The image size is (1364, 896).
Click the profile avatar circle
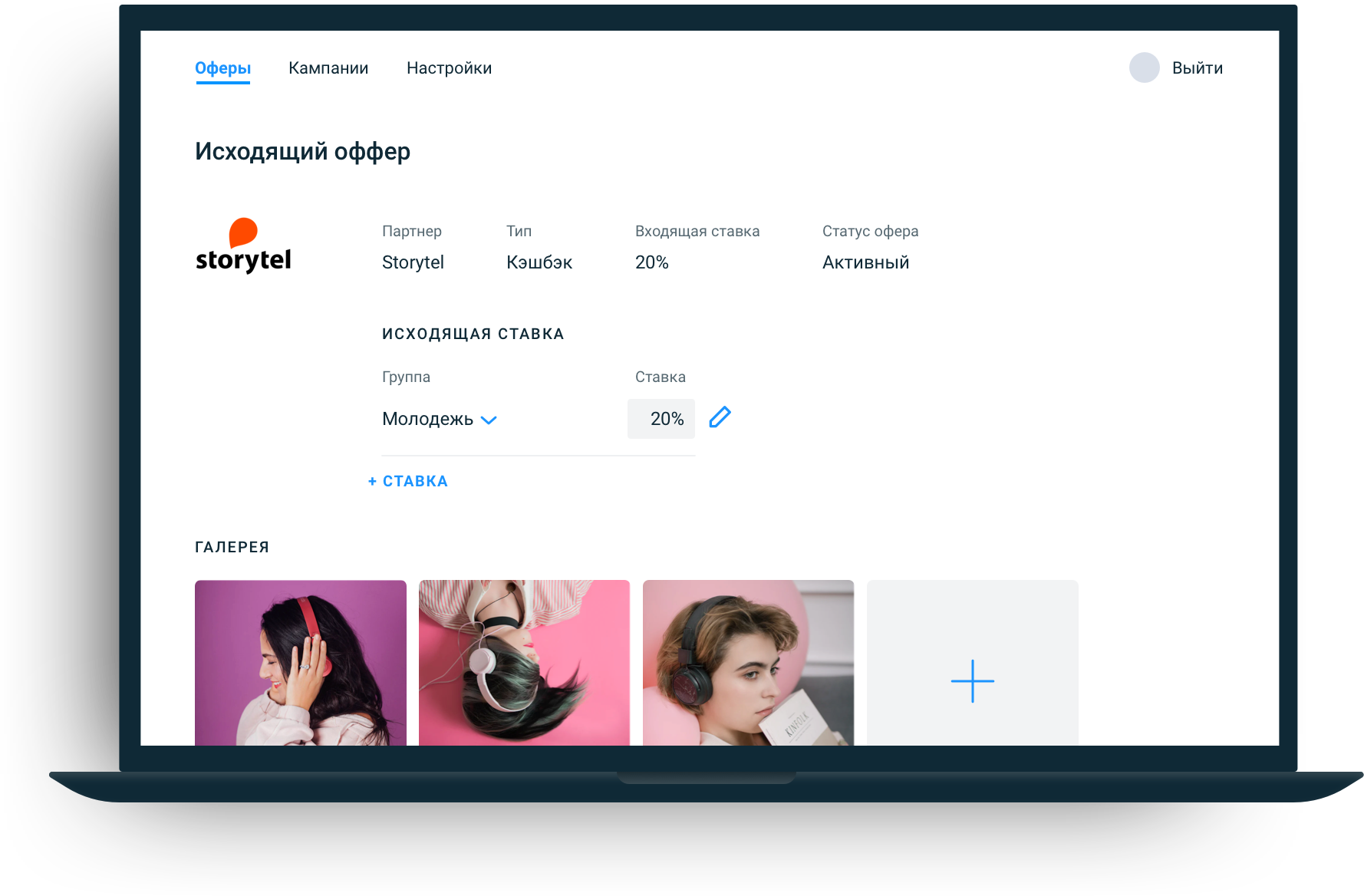click(x=1144, y=68)
